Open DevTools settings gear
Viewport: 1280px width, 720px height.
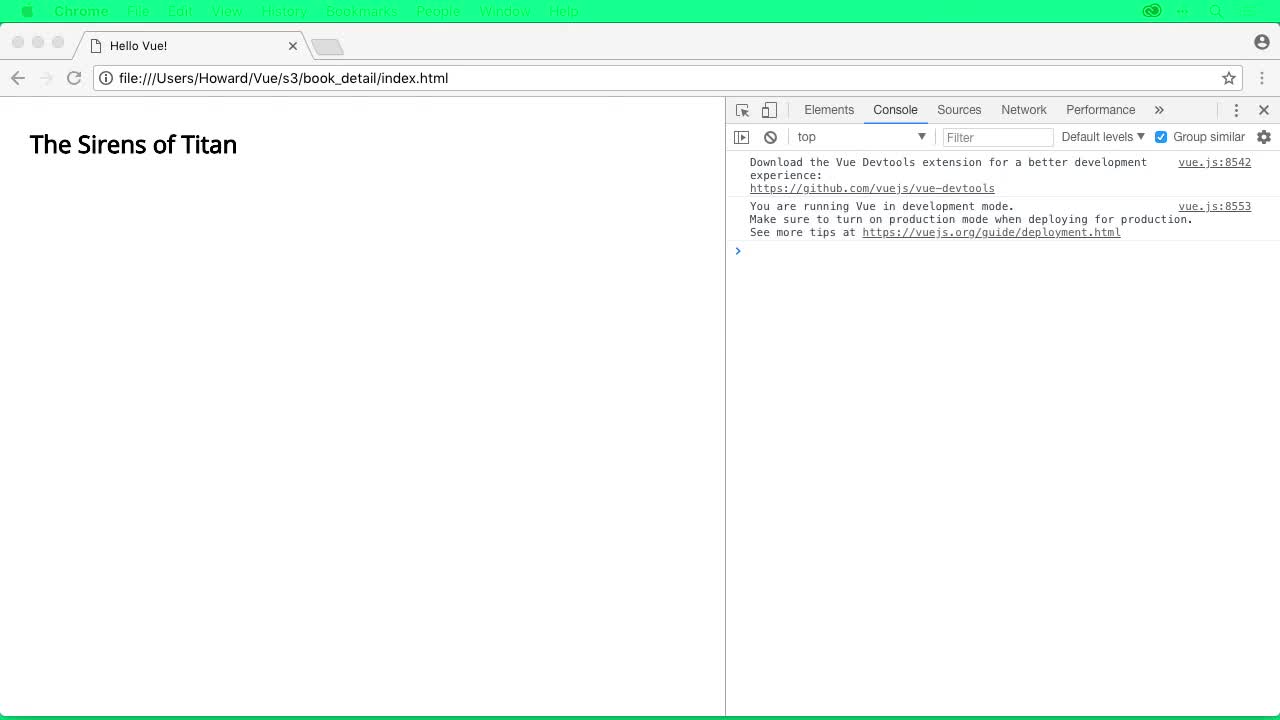pos(1263,137)
